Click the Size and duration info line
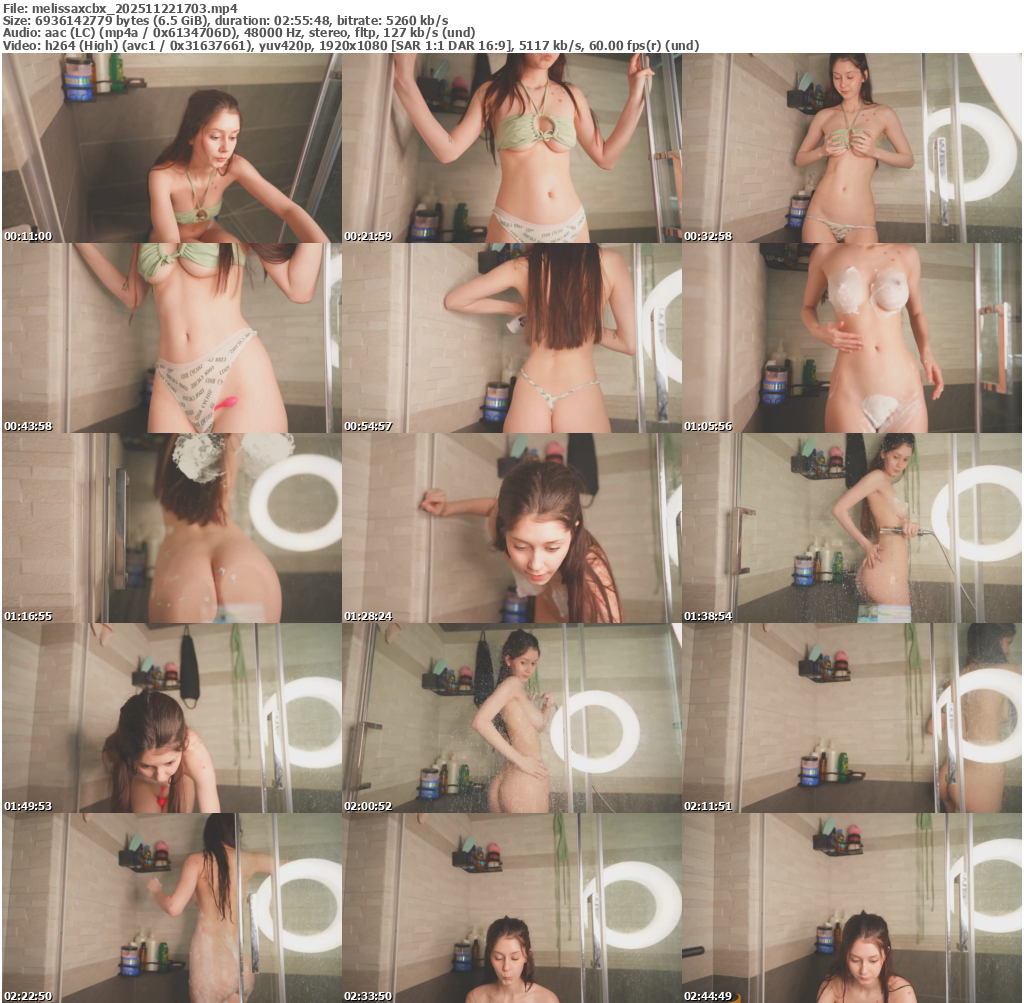This screenshot has height=1003, width=1024. point(225,20)
